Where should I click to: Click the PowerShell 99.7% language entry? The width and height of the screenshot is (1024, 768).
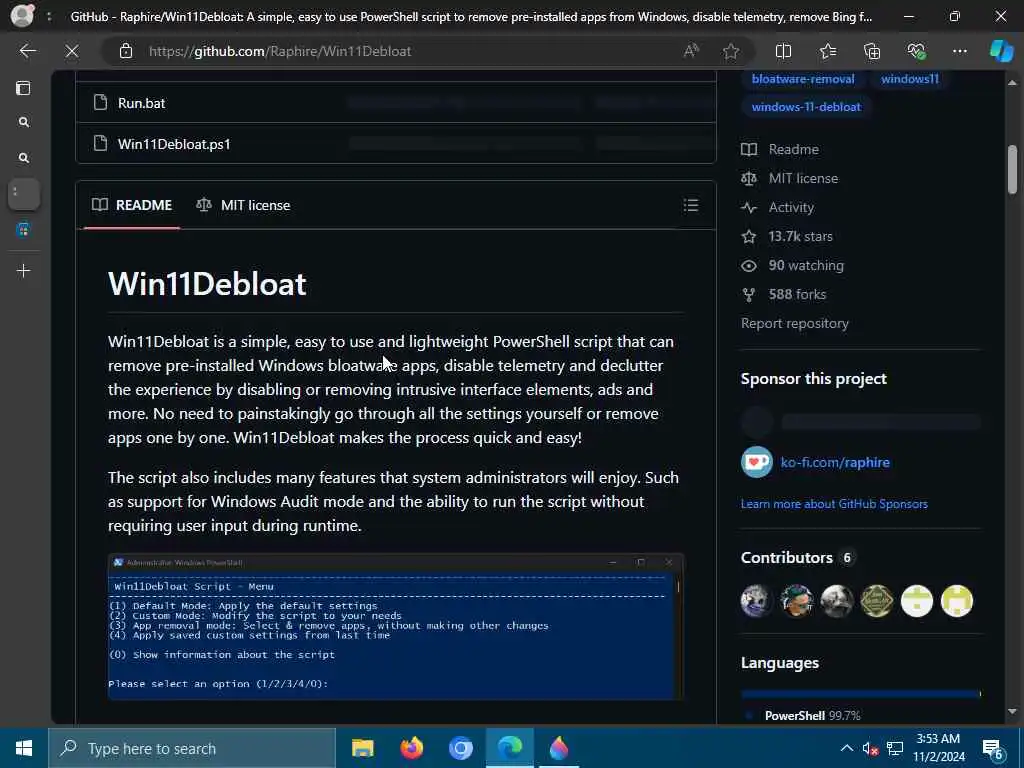click(x=803, y=716)
